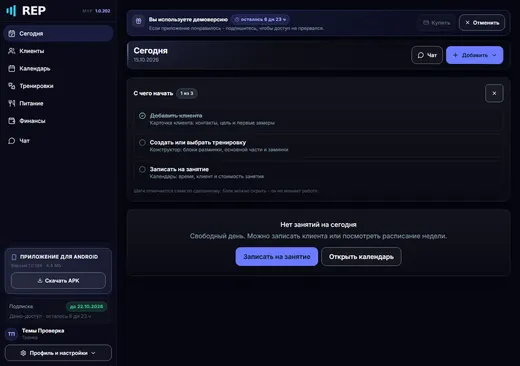Click the chevron in Профиль и настройки
This screenshot has width=520, height=366.
click(x=93, y=353)
